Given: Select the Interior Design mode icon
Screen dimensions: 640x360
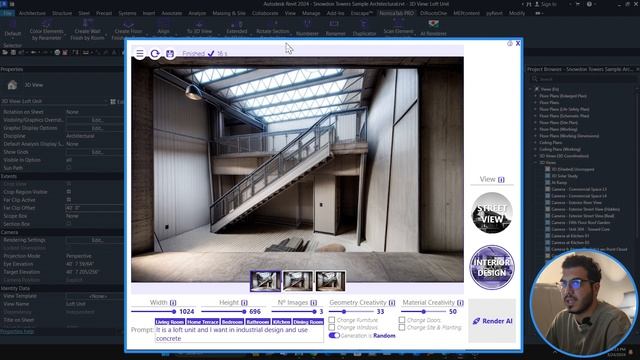Looking at the screenshot, I should coord(492,267).
